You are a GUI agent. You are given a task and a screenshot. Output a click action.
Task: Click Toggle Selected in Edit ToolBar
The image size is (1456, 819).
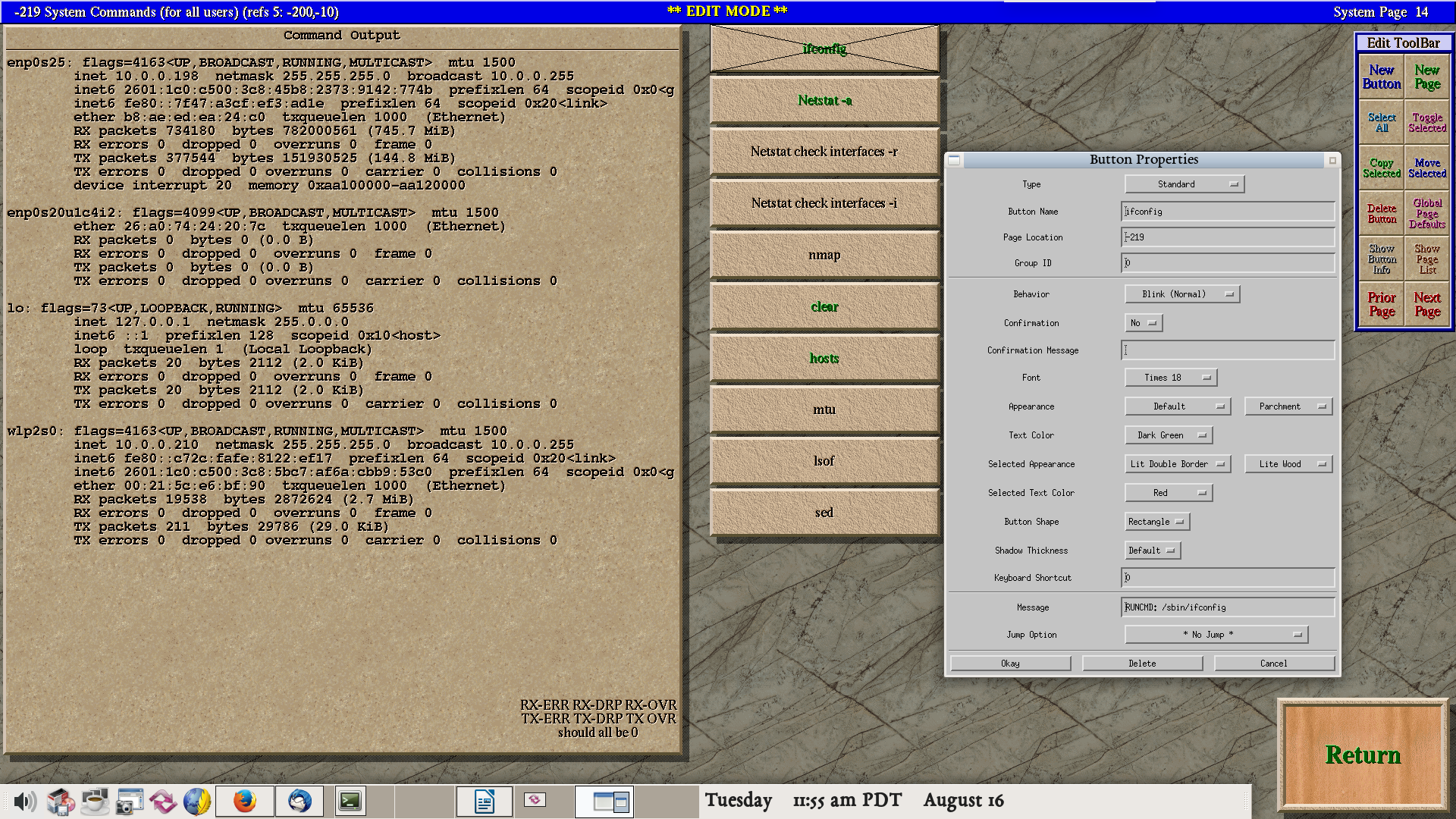tap(1426, 123)
